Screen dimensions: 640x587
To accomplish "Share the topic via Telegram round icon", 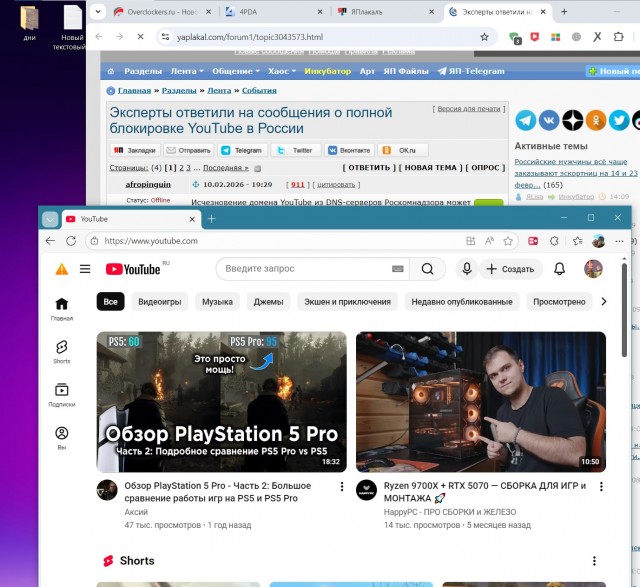I will [x=526, y=120].
